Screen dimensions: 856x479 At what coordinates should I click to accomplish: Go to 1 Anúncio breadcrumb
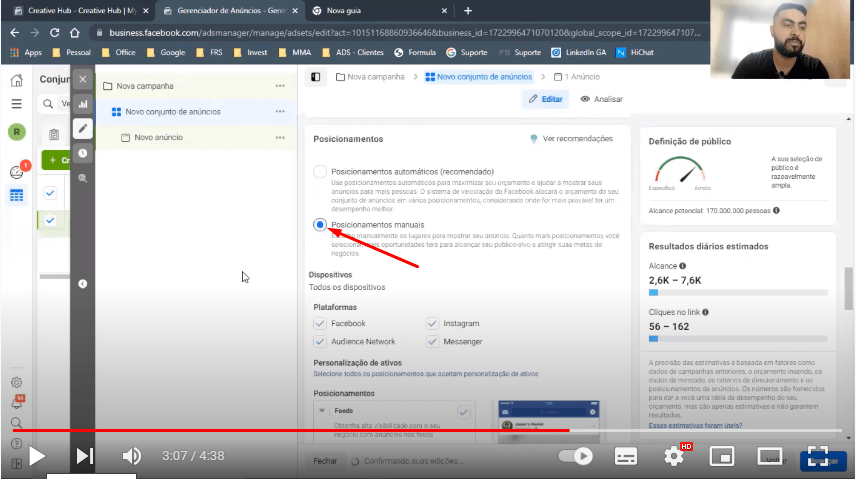576,77
